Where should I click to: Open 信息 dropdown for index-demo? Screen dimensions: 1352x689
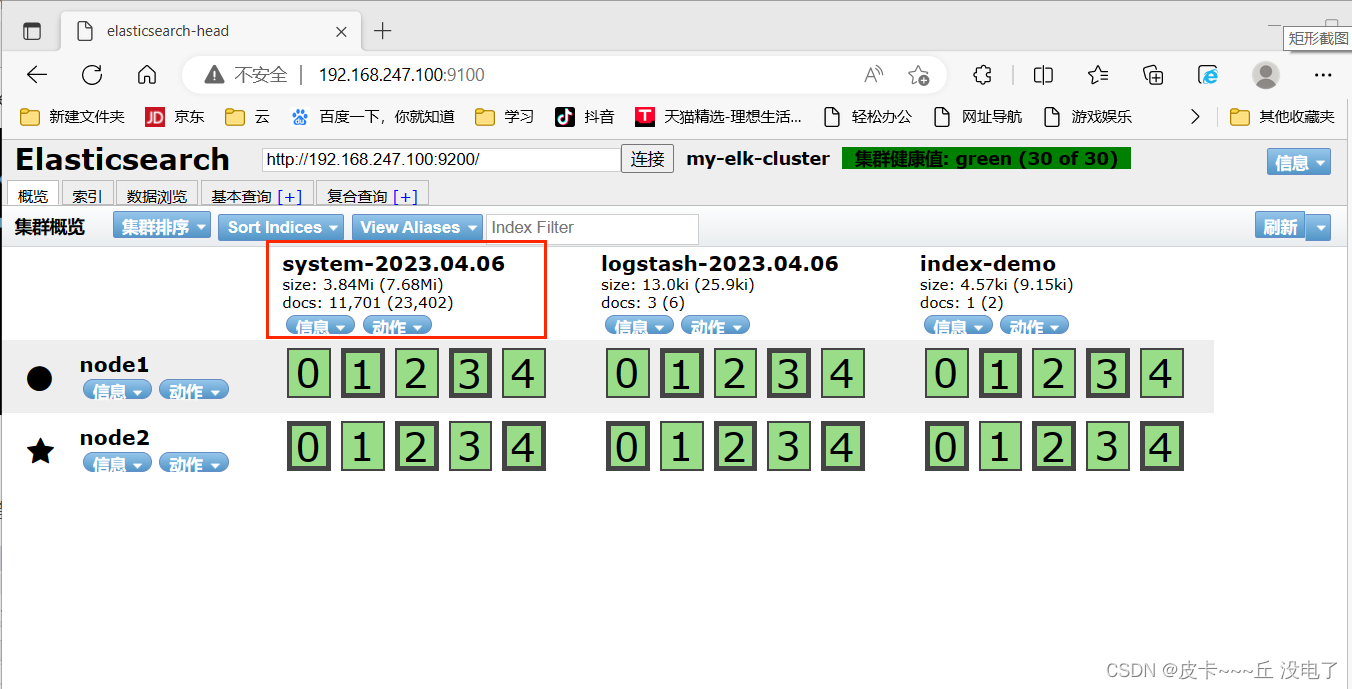point(958,326)
